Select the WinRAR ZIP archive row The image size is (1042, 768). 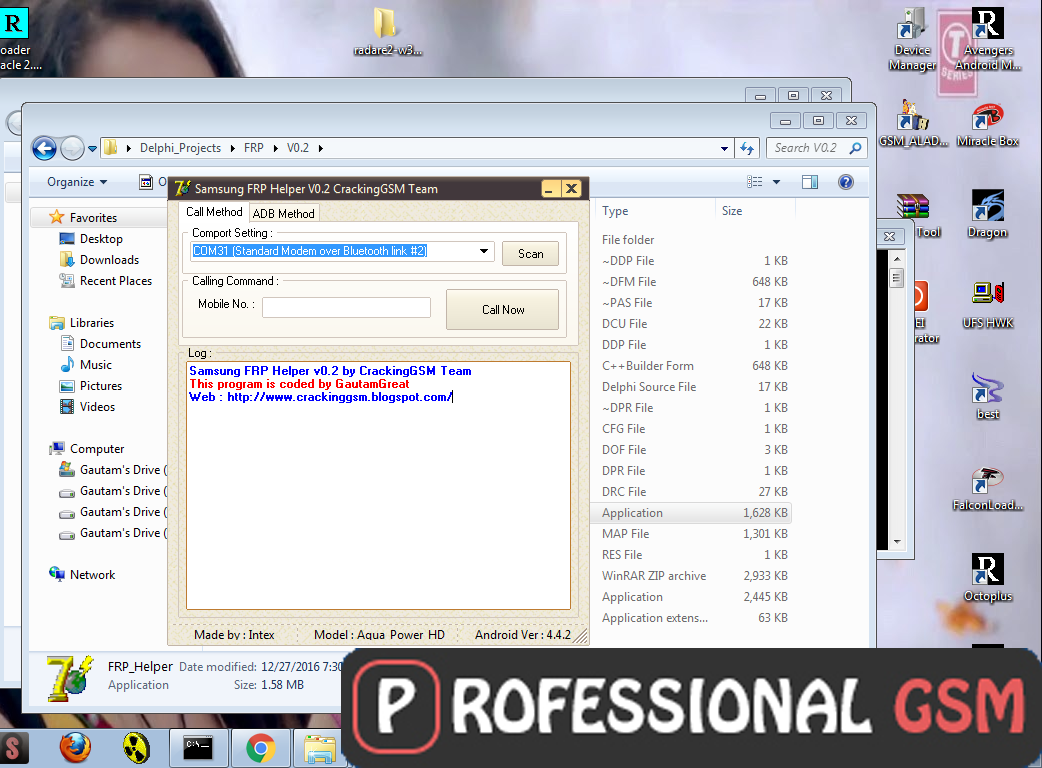pos(691,576)
